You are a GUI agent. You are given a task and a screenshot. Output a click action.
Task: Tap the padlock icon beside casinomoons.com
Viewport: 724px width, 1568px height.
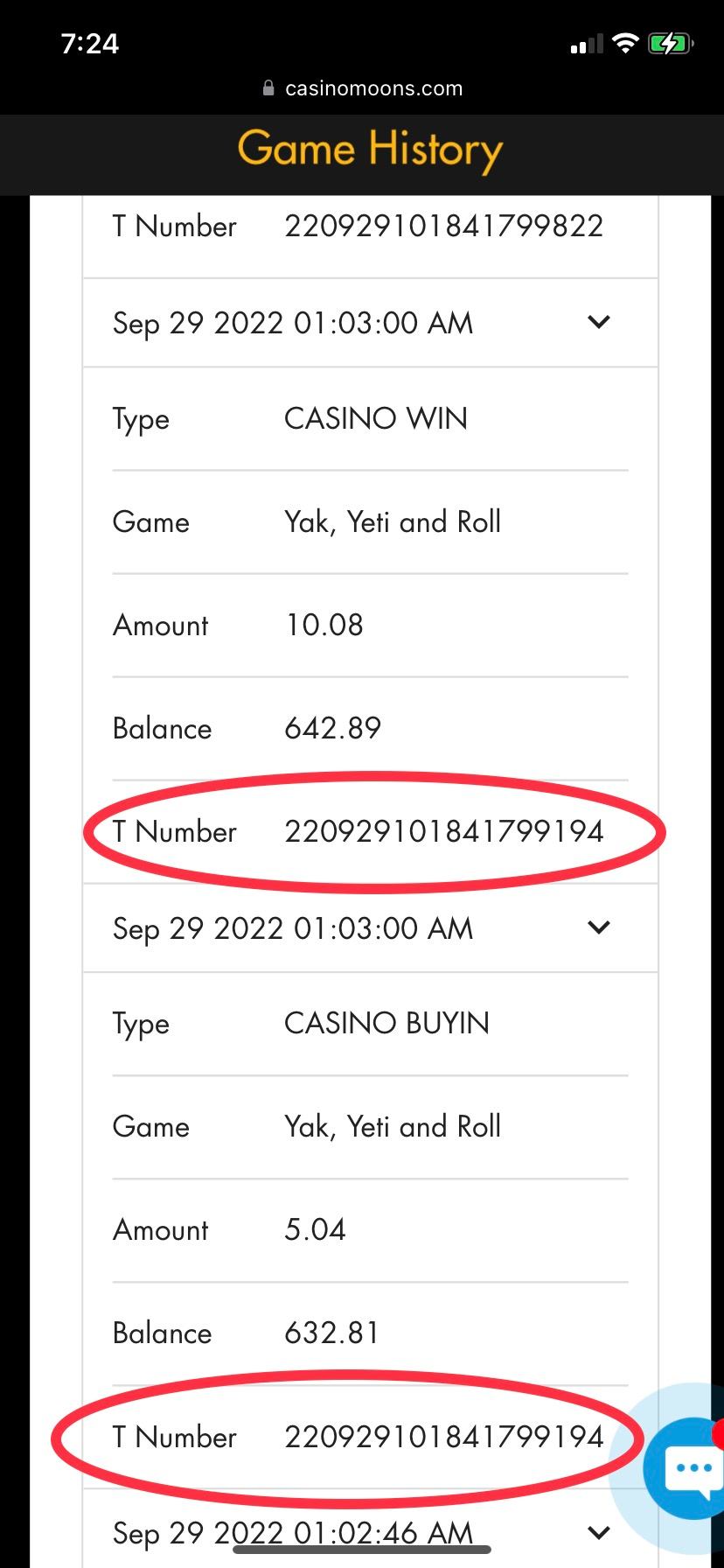(x=268, y=88)
